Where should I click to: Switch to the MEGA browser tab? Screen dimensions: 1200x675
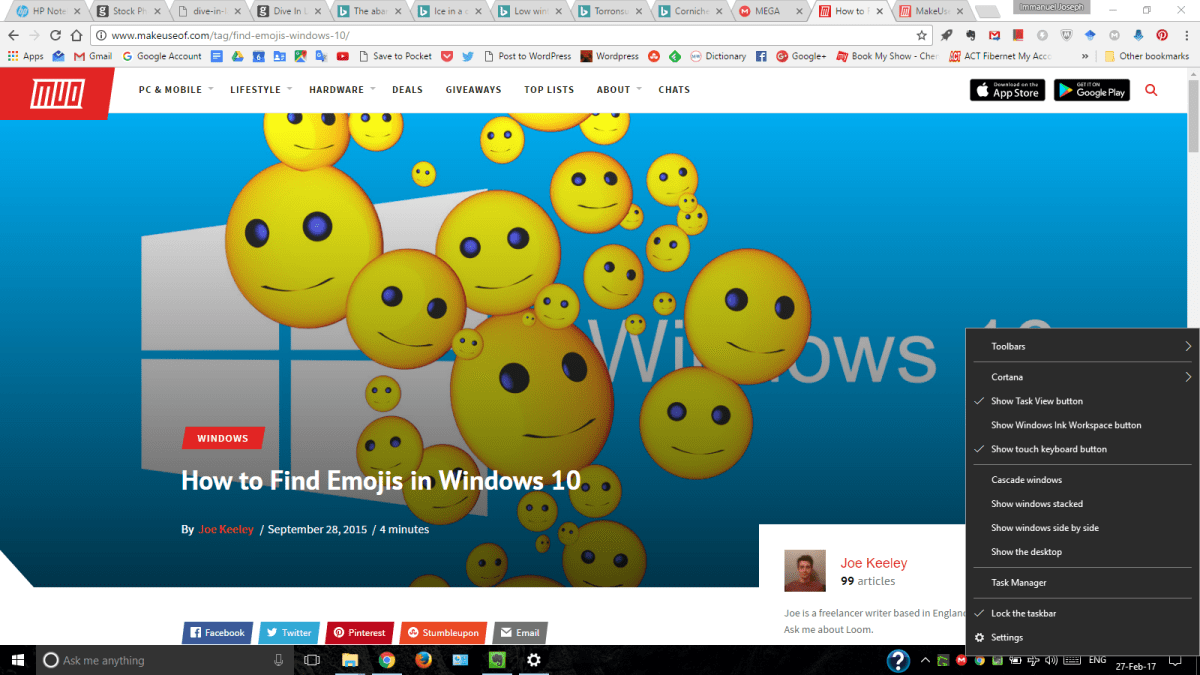point(768,11)
